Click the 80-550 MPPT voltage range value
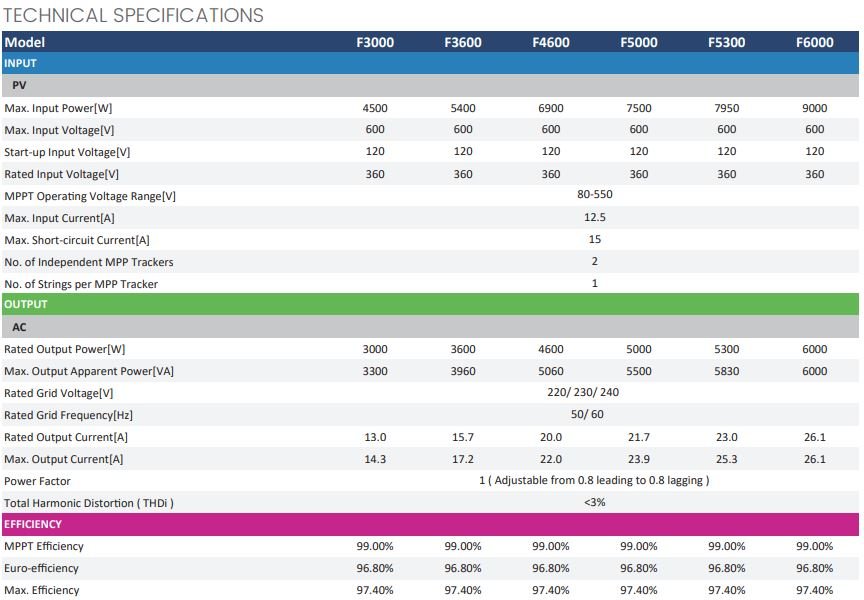 tap(595, 195)
